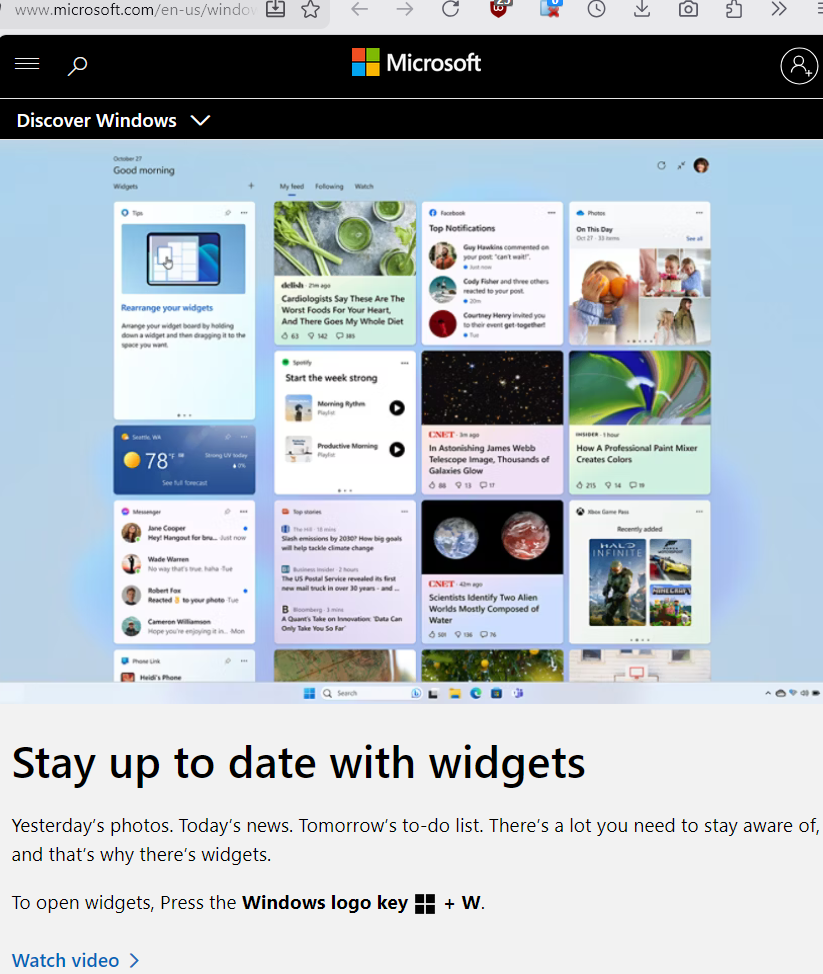Select the Watch tab in widgets
This screenshot has height=974, width=823.
pyautogui.click(x=364, y=186)
